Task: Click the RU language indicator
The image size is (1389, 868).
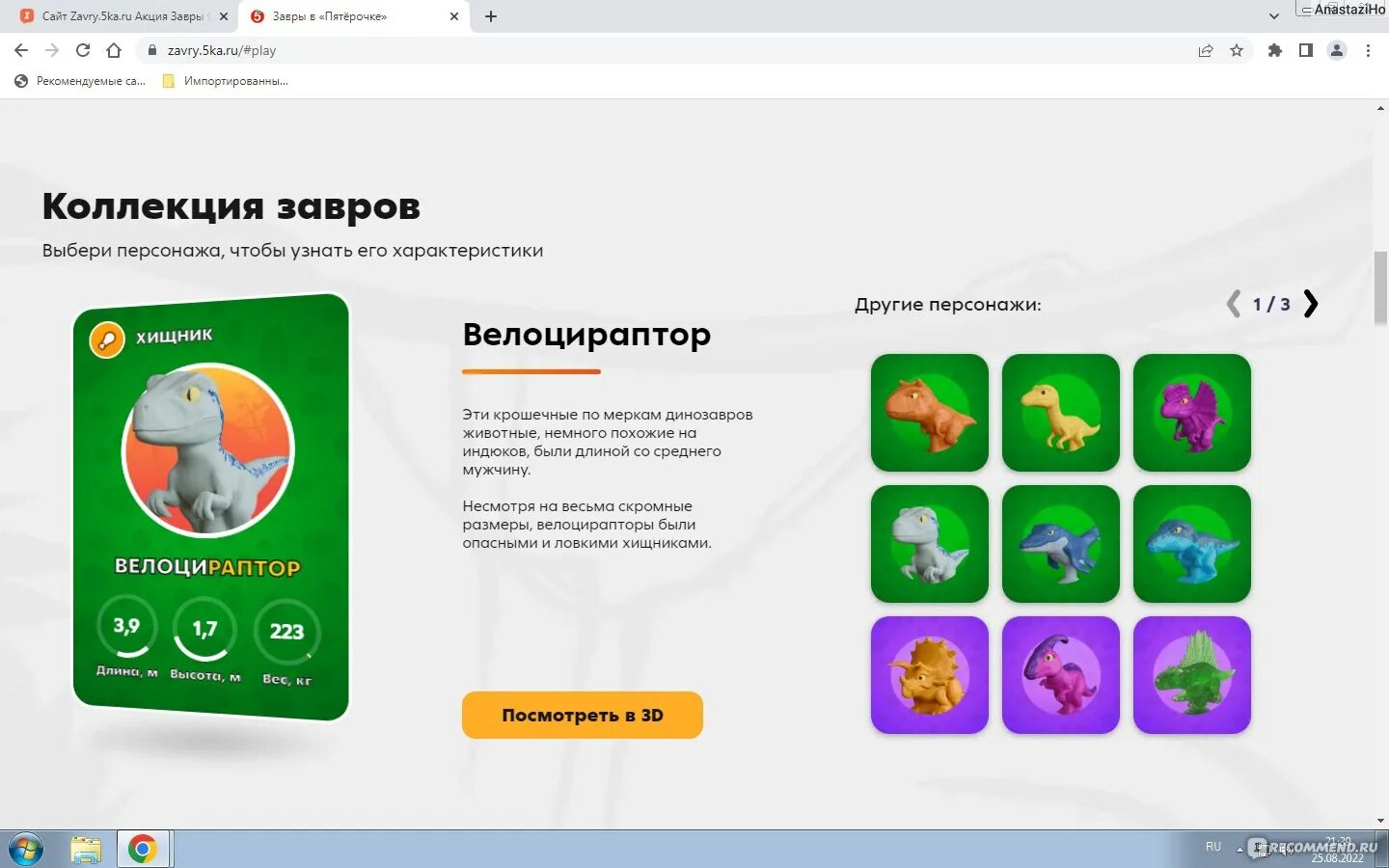Action: tap(1213, 847)
